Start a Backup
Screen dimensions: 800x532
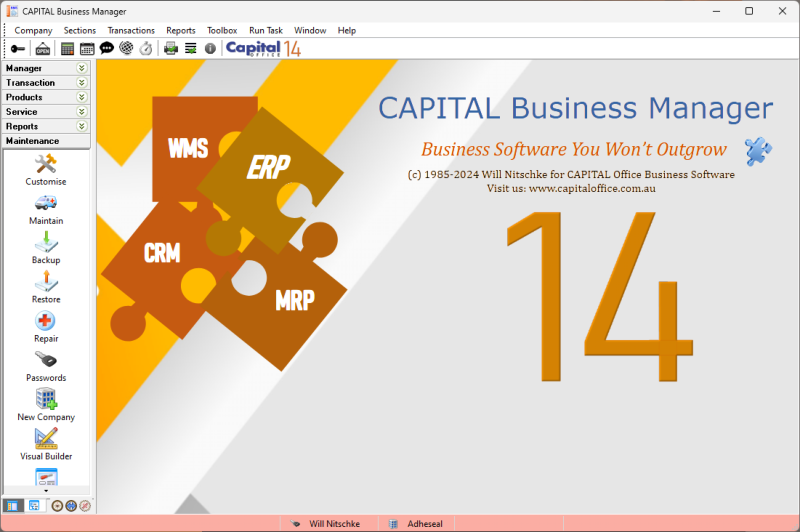46,248
